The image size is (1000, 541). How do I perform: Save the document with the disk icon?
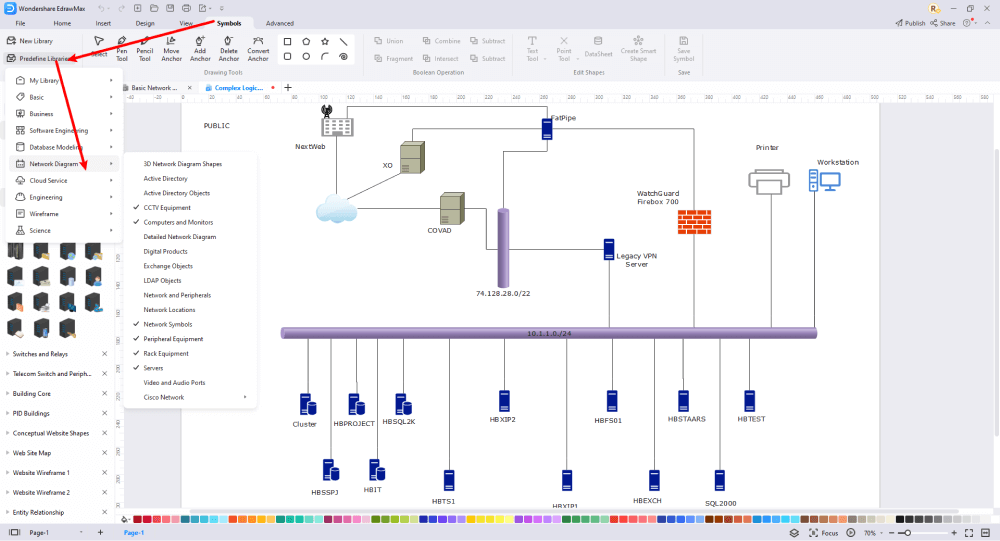click(170, 8)
